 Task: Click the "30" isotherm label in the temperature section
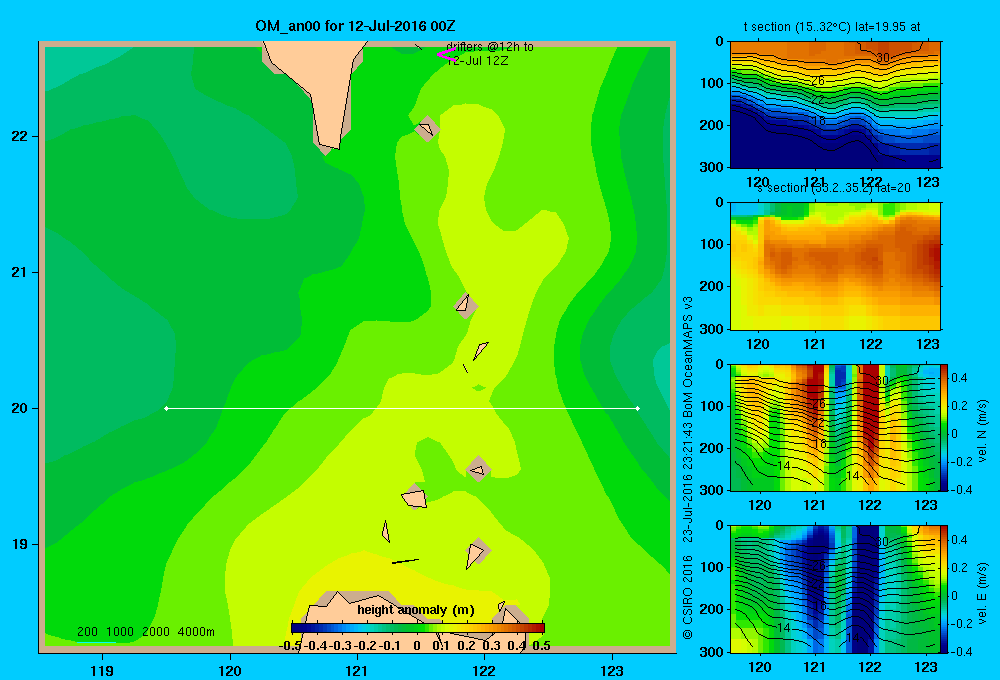[882, 58]
